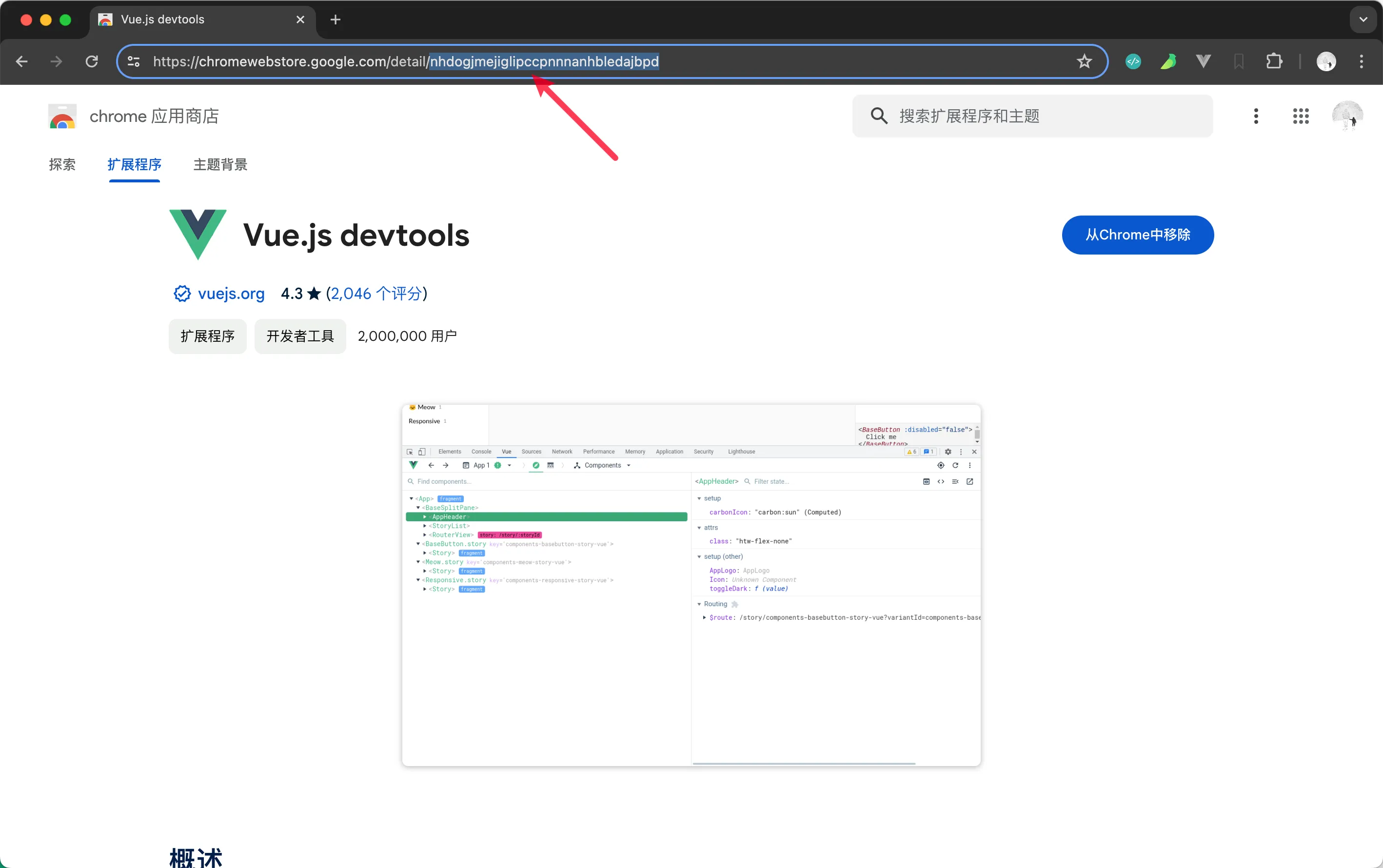The width and height of the screenshot is (1383, 868).
Task: Switch to 探索 tab
Action: pyautogui.click(x=62, y=165)
